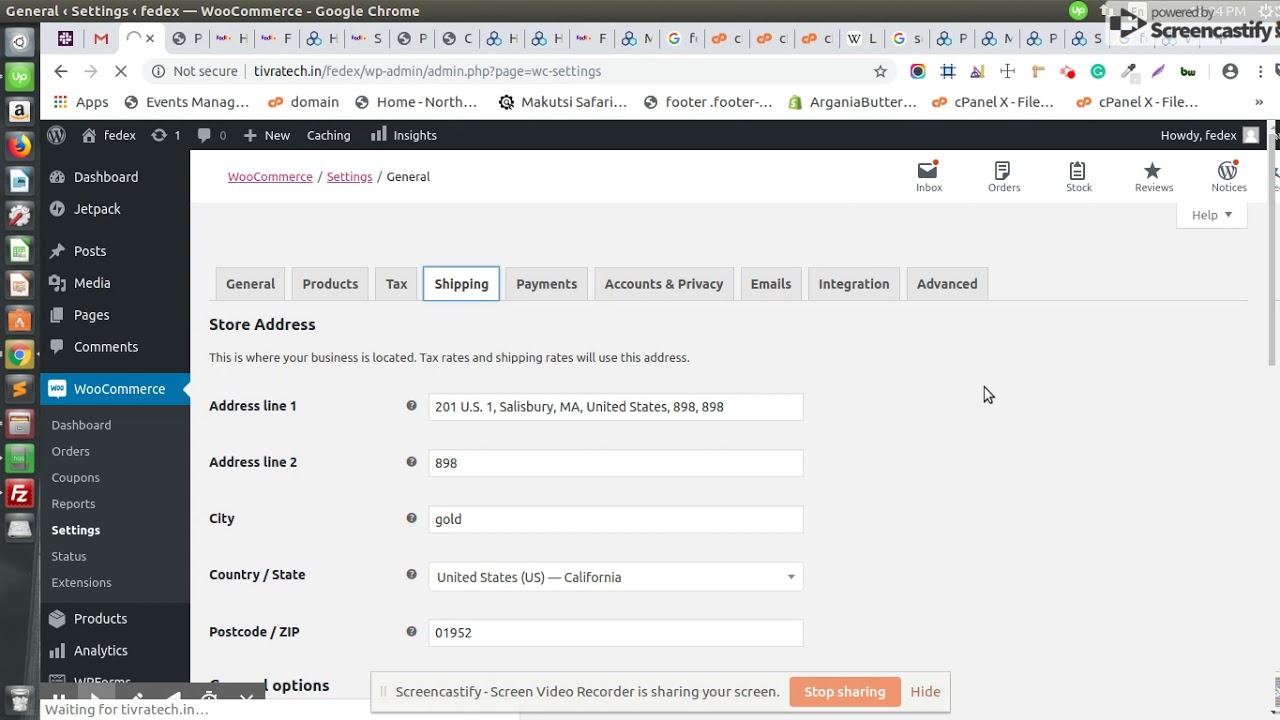1280x720 pixels.
Task: Follow the WooCommerce breadcrumb link
Action: [x=270, y=177]
